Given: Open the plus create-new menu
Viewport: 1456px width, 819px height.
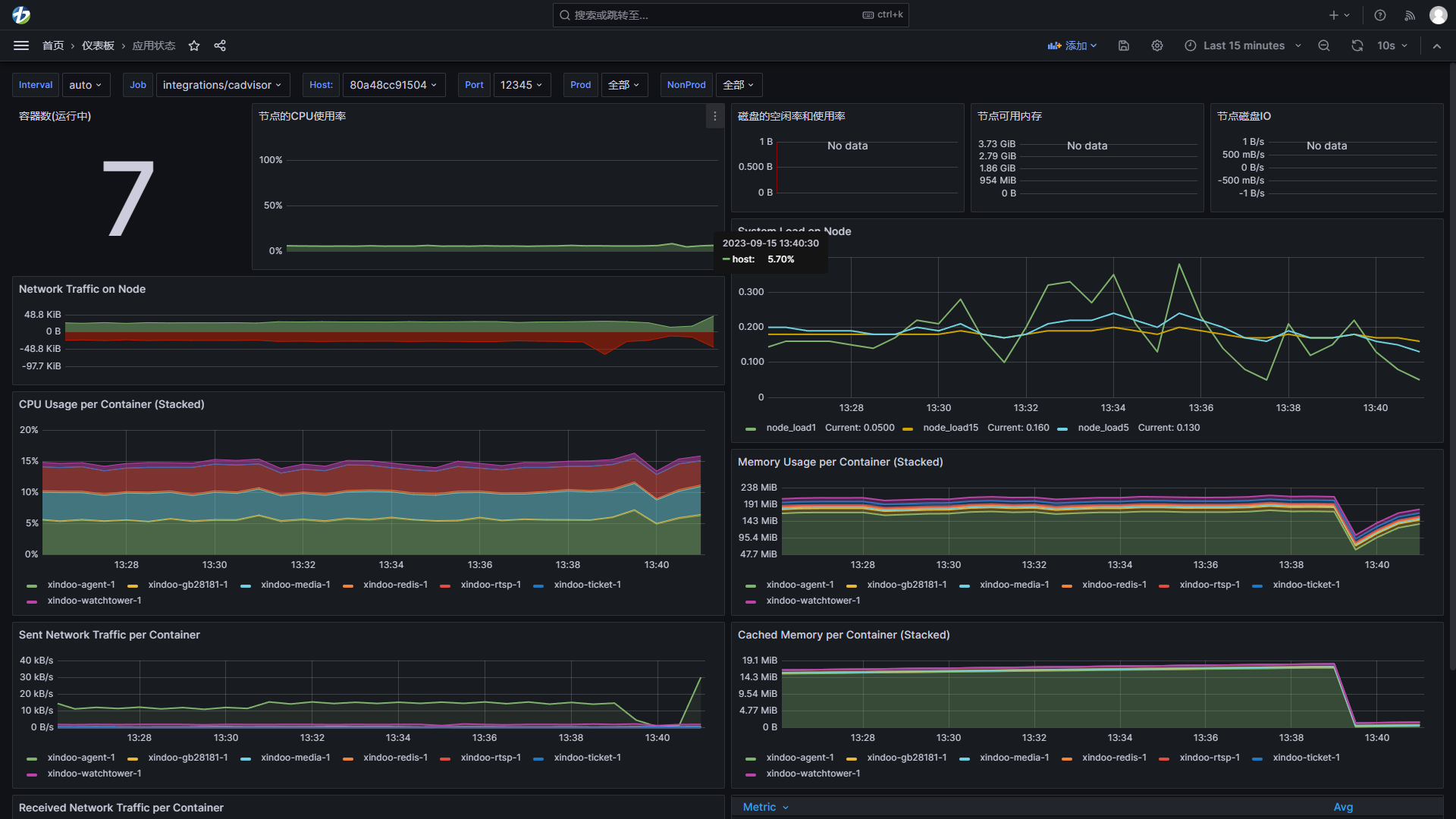Looking at the screenshot, I should click(x=1339, y=15).
